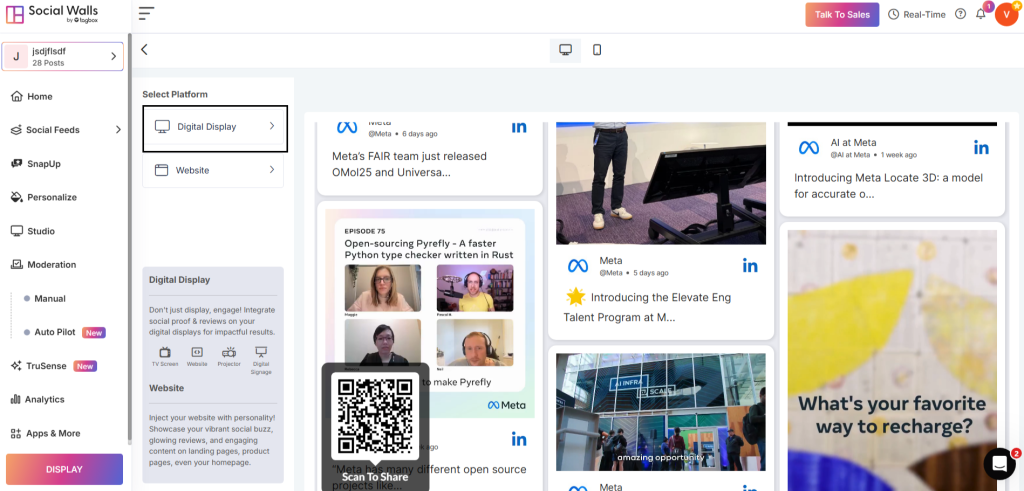Open the favorite way to recharge image

pyautogui.click(x=892, y=360)
